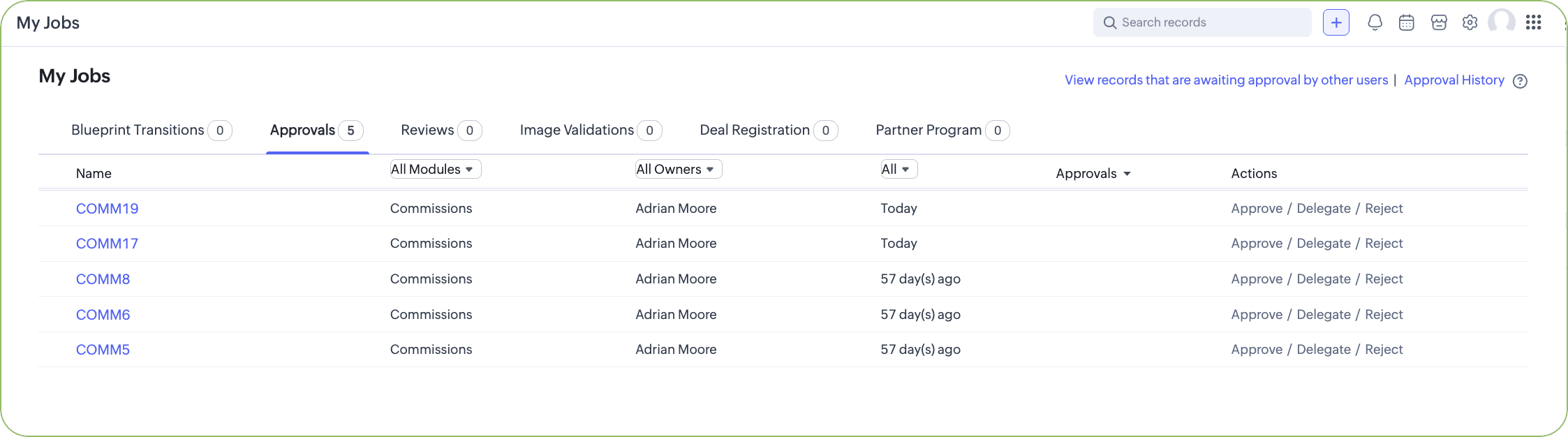Screen dimensions: 1568x437
Task: Expand the All Modules dropdown
Action: 436,169
